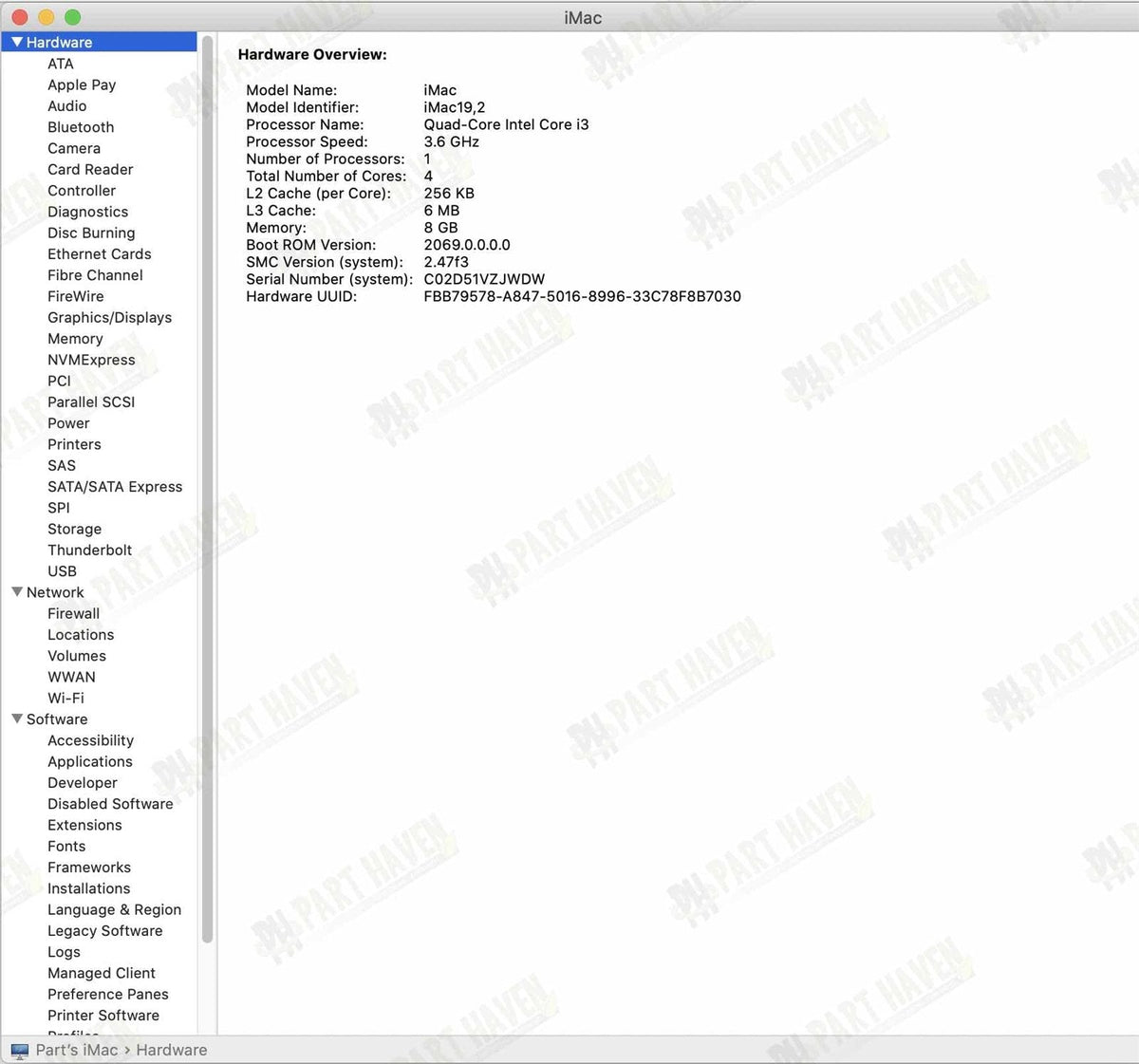This screenshot has height=1064, width=1139.
Task: Select Bluetooth in the sidebar
Action: (81, 127)
